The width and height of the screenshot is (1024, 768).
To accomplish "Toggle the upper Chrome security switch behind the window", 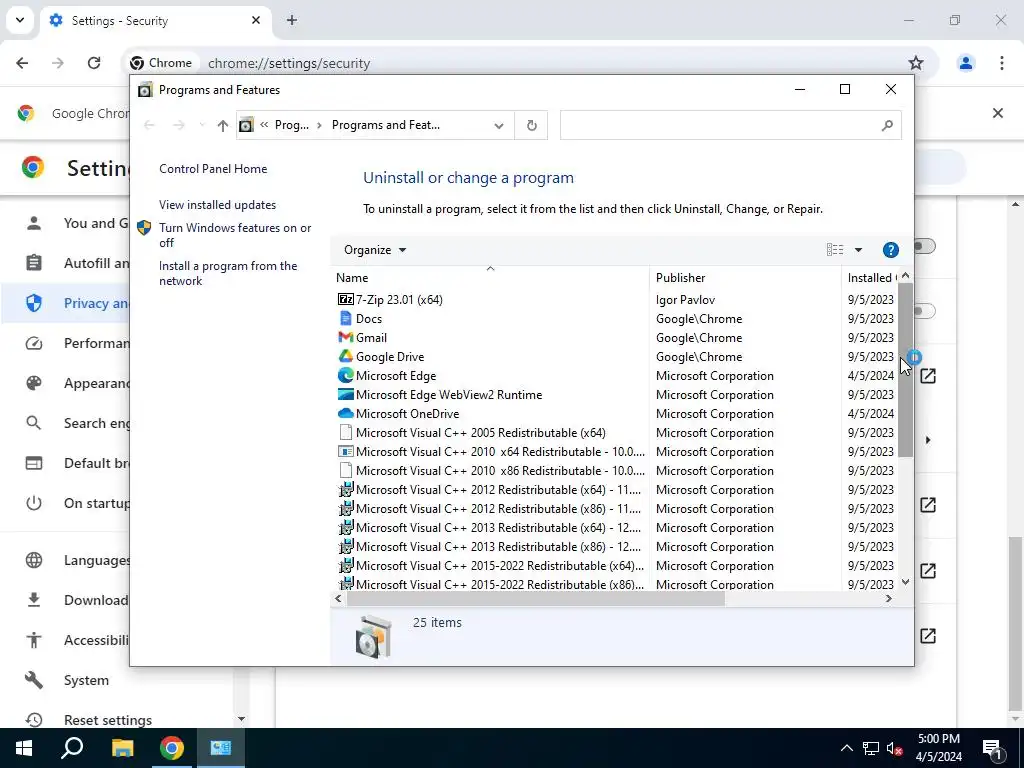I will (925, 246).
